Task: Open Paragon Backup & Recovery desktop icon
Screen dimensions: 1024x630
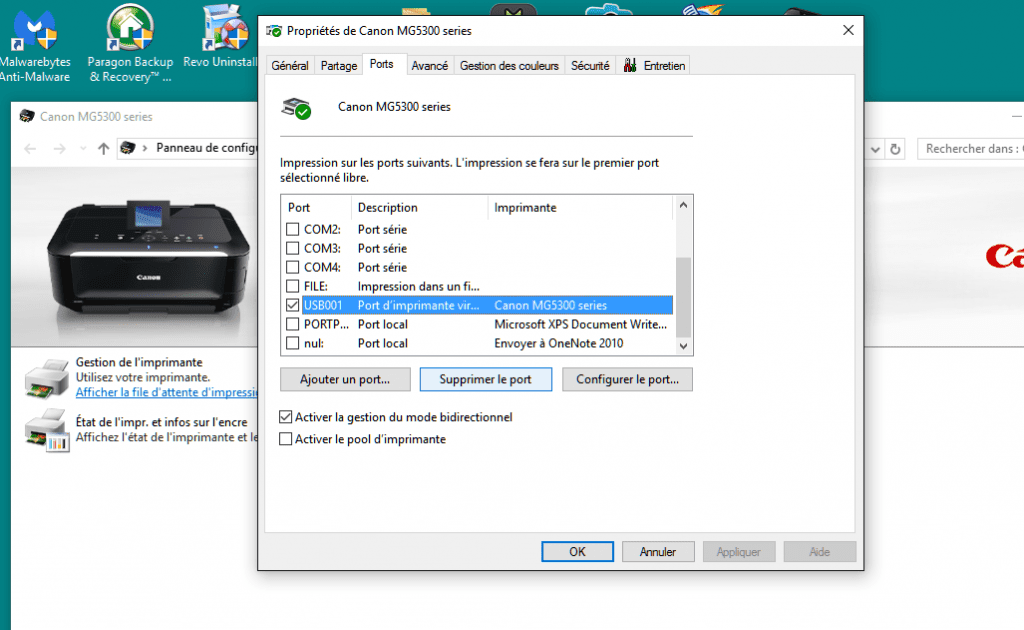Action: point(130,44)
